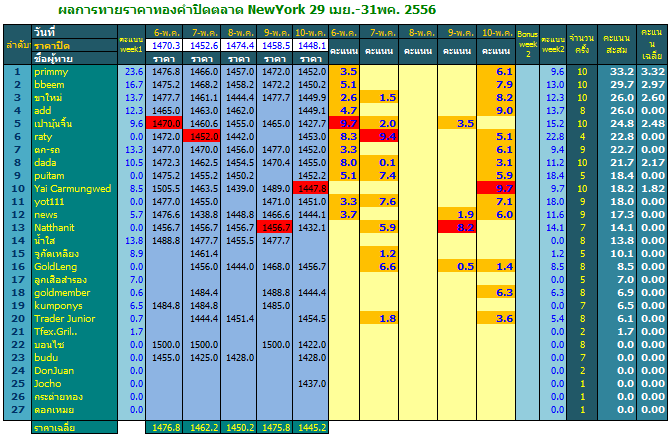Viewport: 671px width, 437px height.
Task: Select the 1422.0 price guess cell
Action: pos(311,345)
